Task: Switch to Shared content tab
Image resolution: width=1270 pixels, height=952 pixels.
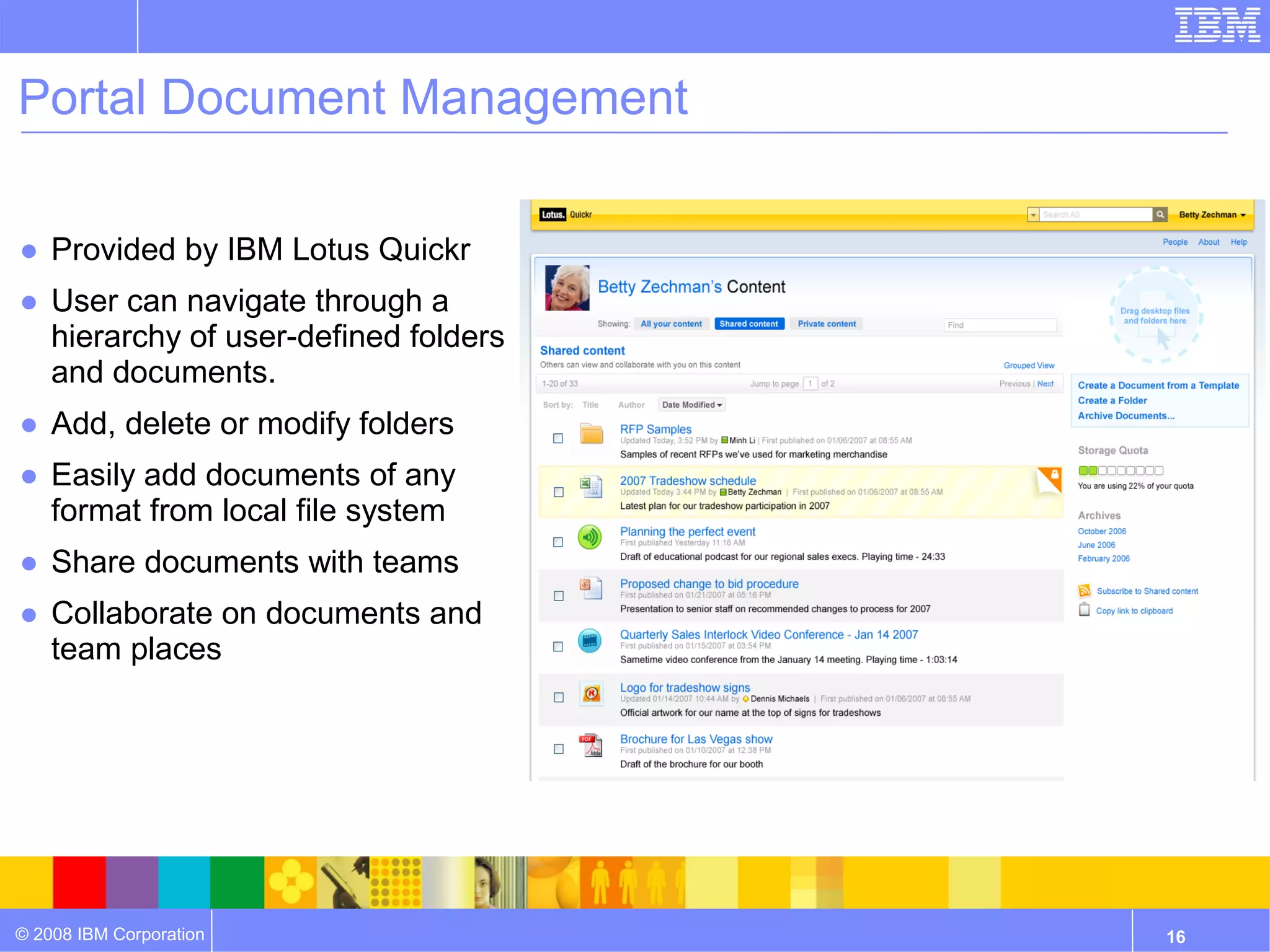Action: tap(748, 324)
